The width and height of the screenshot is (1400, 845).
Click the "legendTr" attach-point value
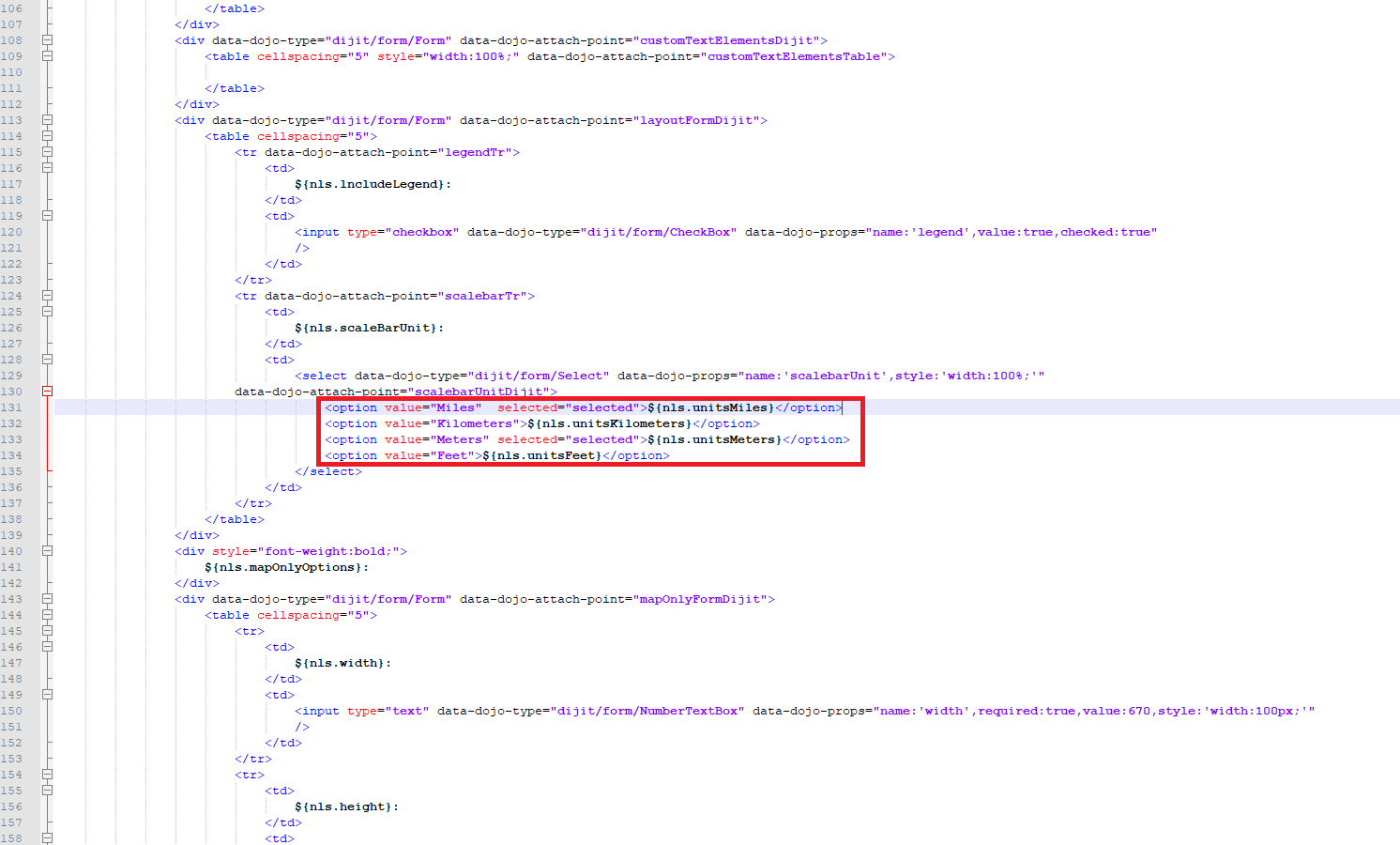click(475, 152)
